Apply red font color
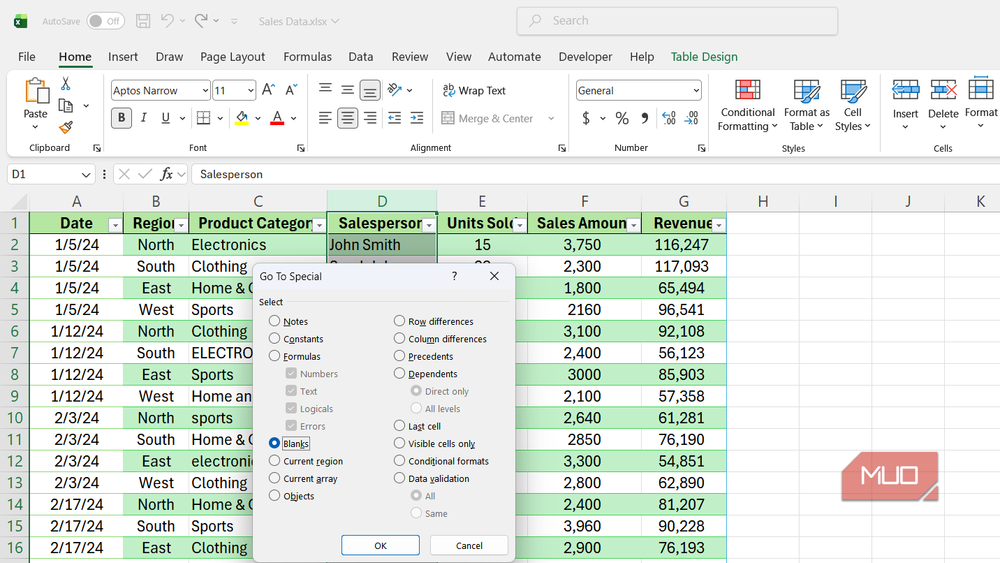 point(277,118)
